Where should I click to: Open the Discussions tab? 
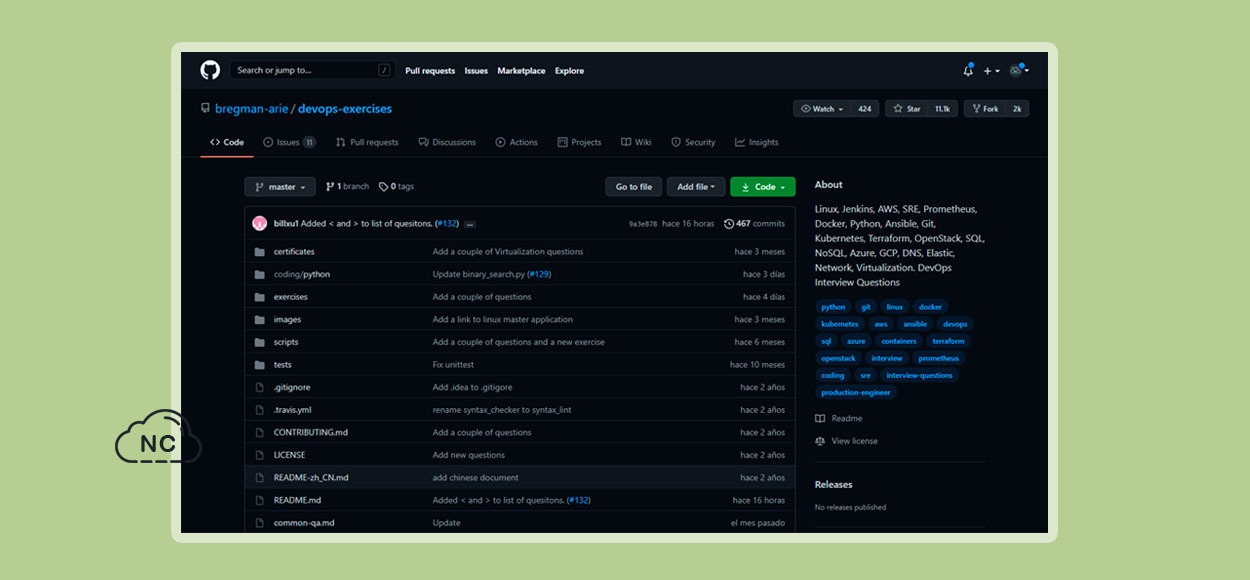coord(447,142)
